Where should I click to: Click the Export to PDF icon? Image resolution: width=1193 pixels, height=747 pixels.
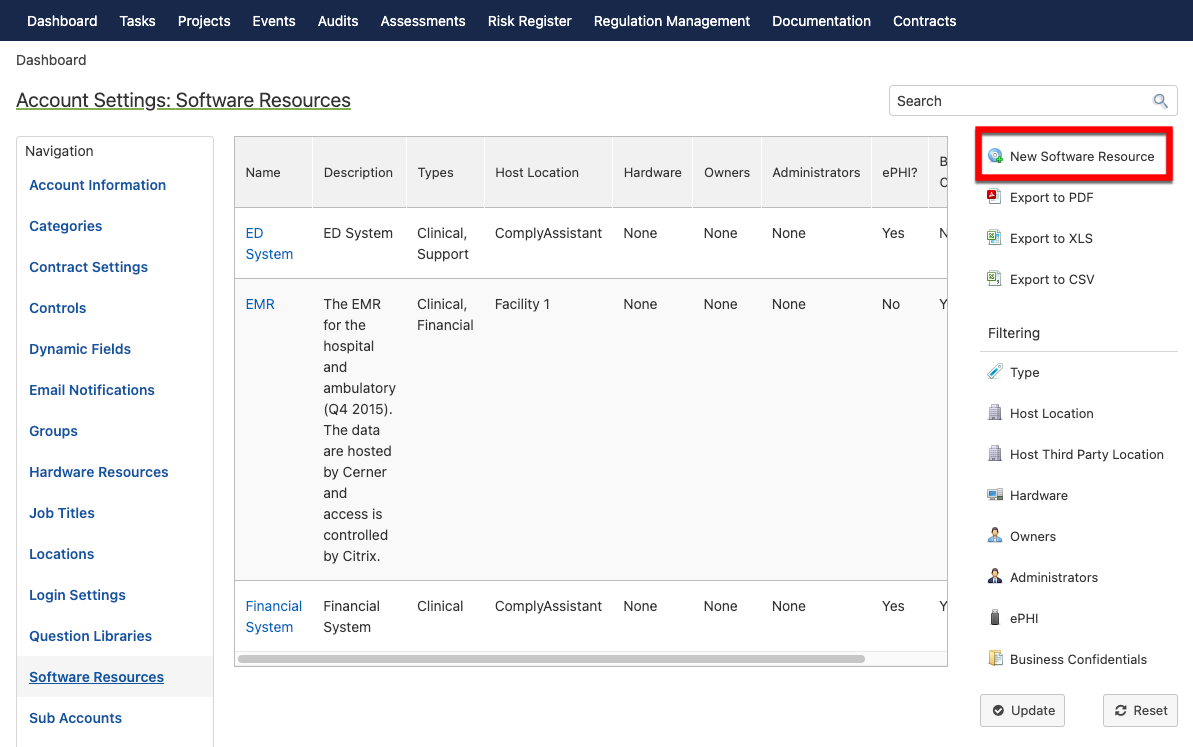(994, 197)
